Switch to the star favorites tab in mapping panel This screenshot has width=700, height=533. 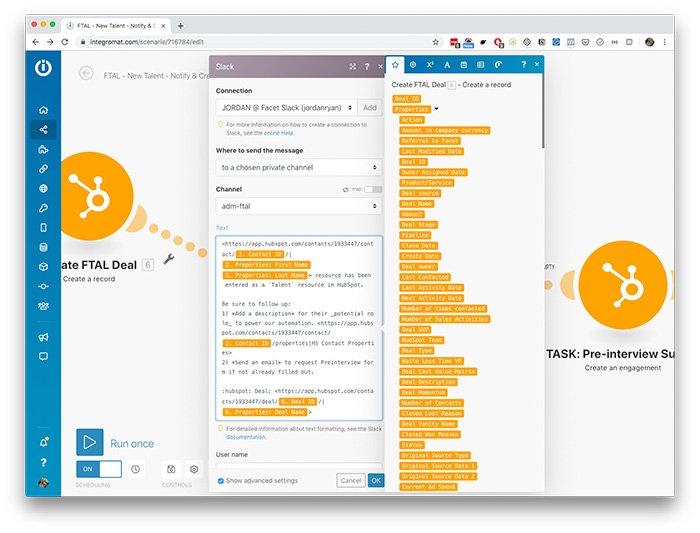[x=395, y=65]
